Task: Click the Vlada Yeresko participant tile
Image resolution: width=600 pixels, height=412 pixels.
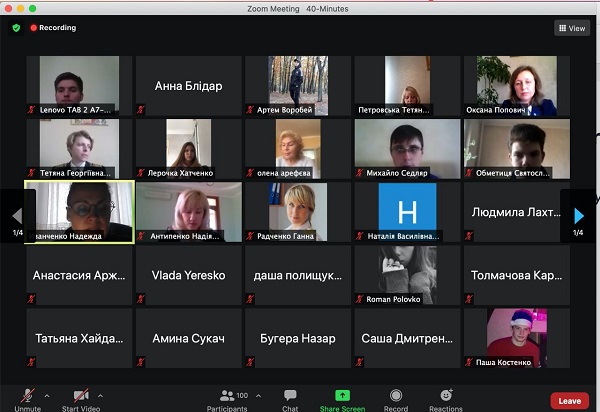Action: [188, 275]
